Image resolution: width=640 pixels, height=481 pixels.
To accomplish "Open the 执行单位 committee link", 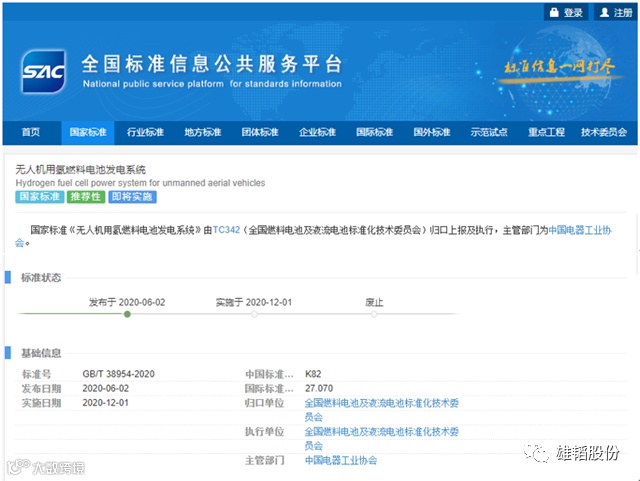I will click(x=382, y=439).
